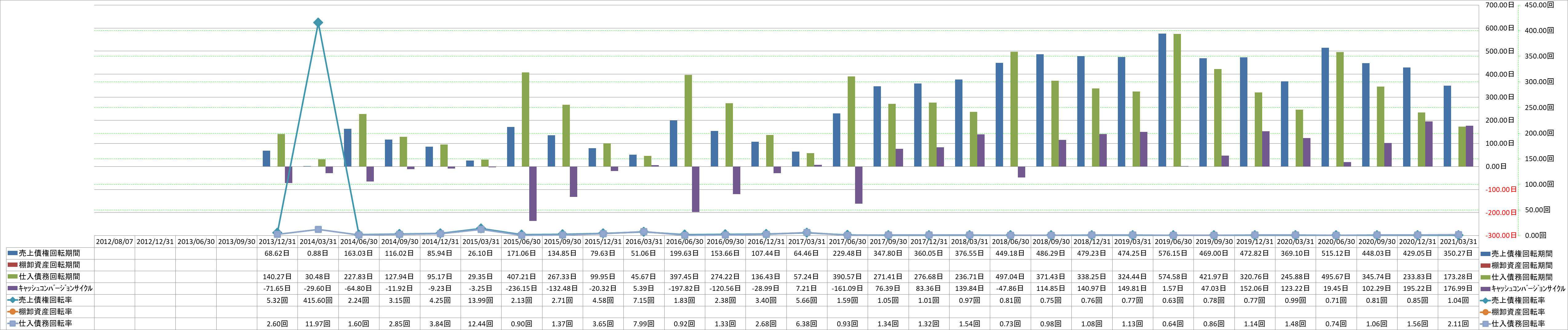Image resolution: width=1568 pixels, height=330 pixels.
Task: Click the red swatch beside 棚卸資産回転期間 in the table row header
Action: pos(13,265)
